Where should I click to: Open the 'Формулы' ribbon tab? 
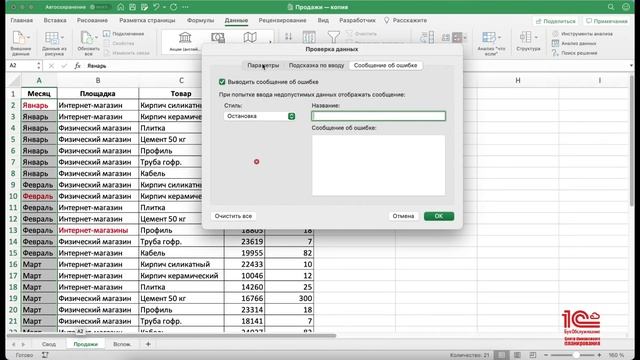click(200, 20)
